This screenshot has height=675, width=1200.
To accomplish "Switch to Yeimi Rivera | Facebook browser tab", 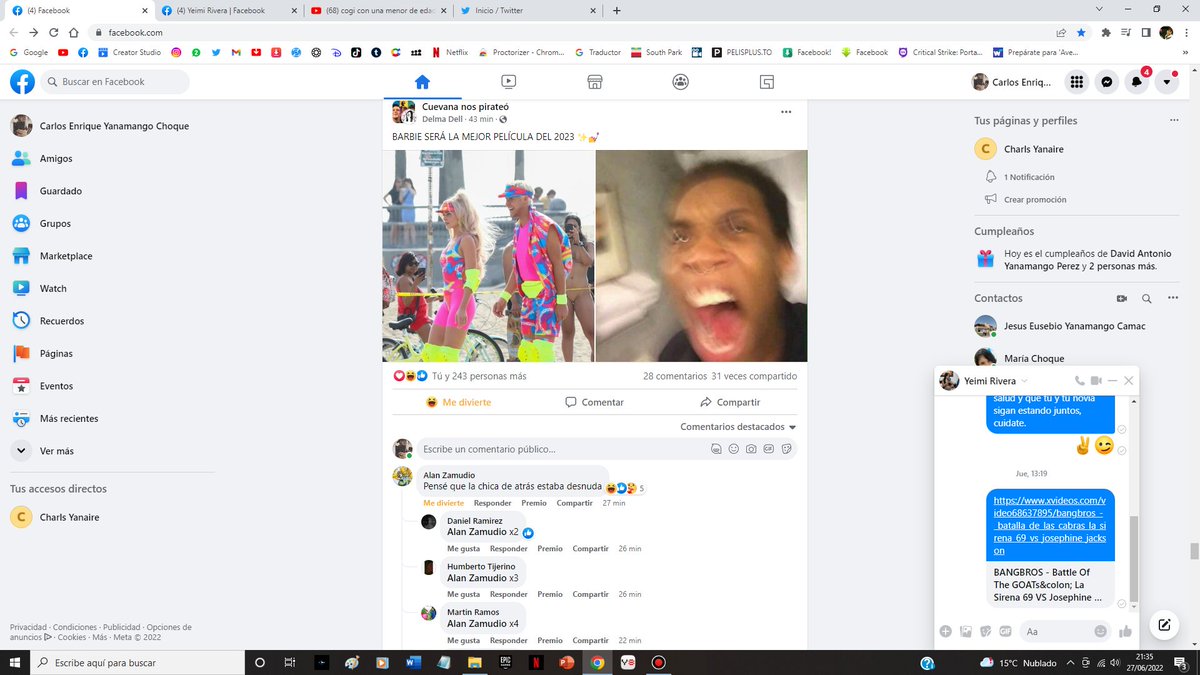I will [x=230, y=11].
